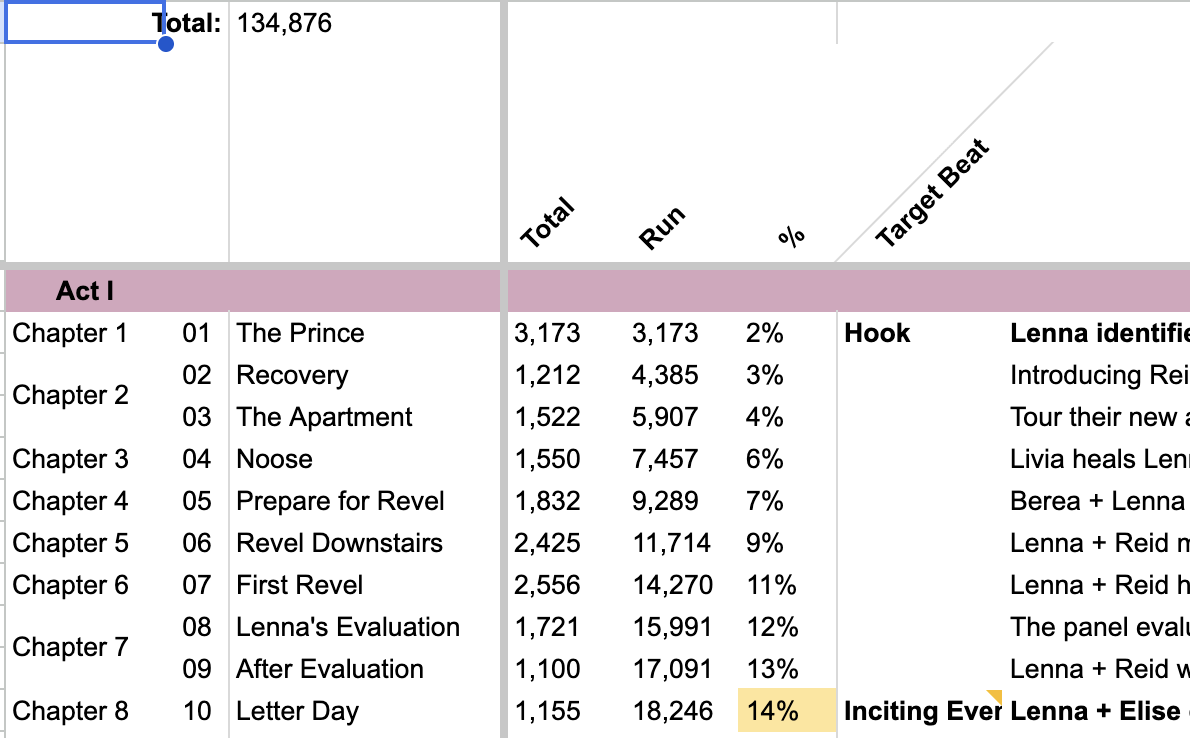Click the scene title The Prince

point(300,333)
